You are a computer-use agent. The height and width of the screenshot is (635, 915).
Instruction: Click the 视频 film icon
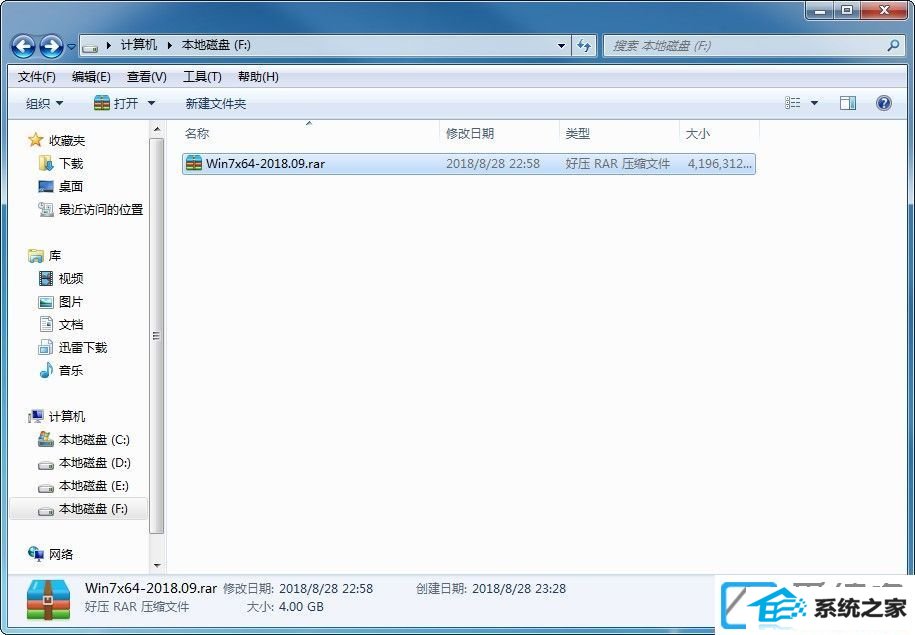46,278
